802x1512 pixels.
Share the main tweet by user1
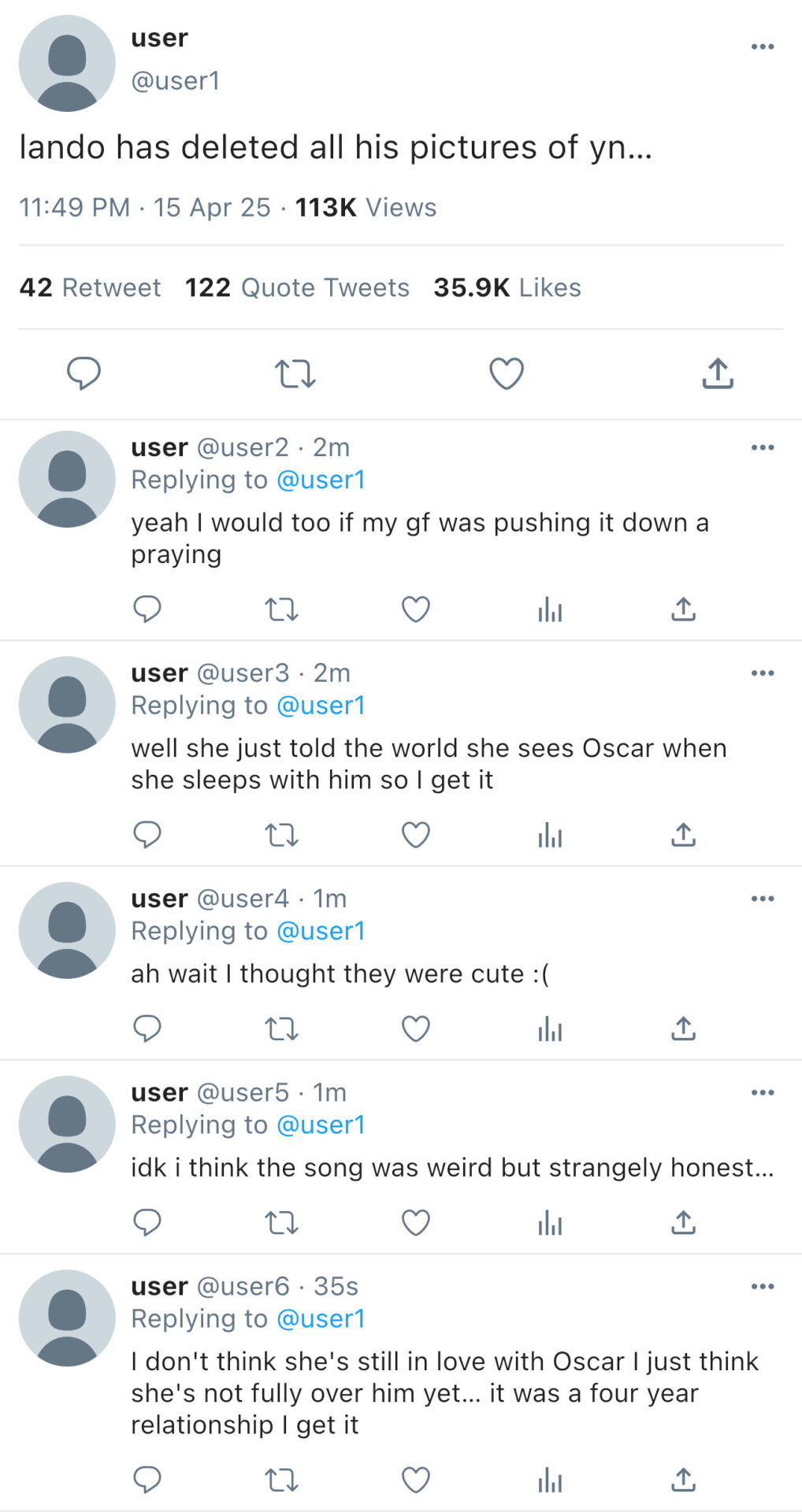717,373
